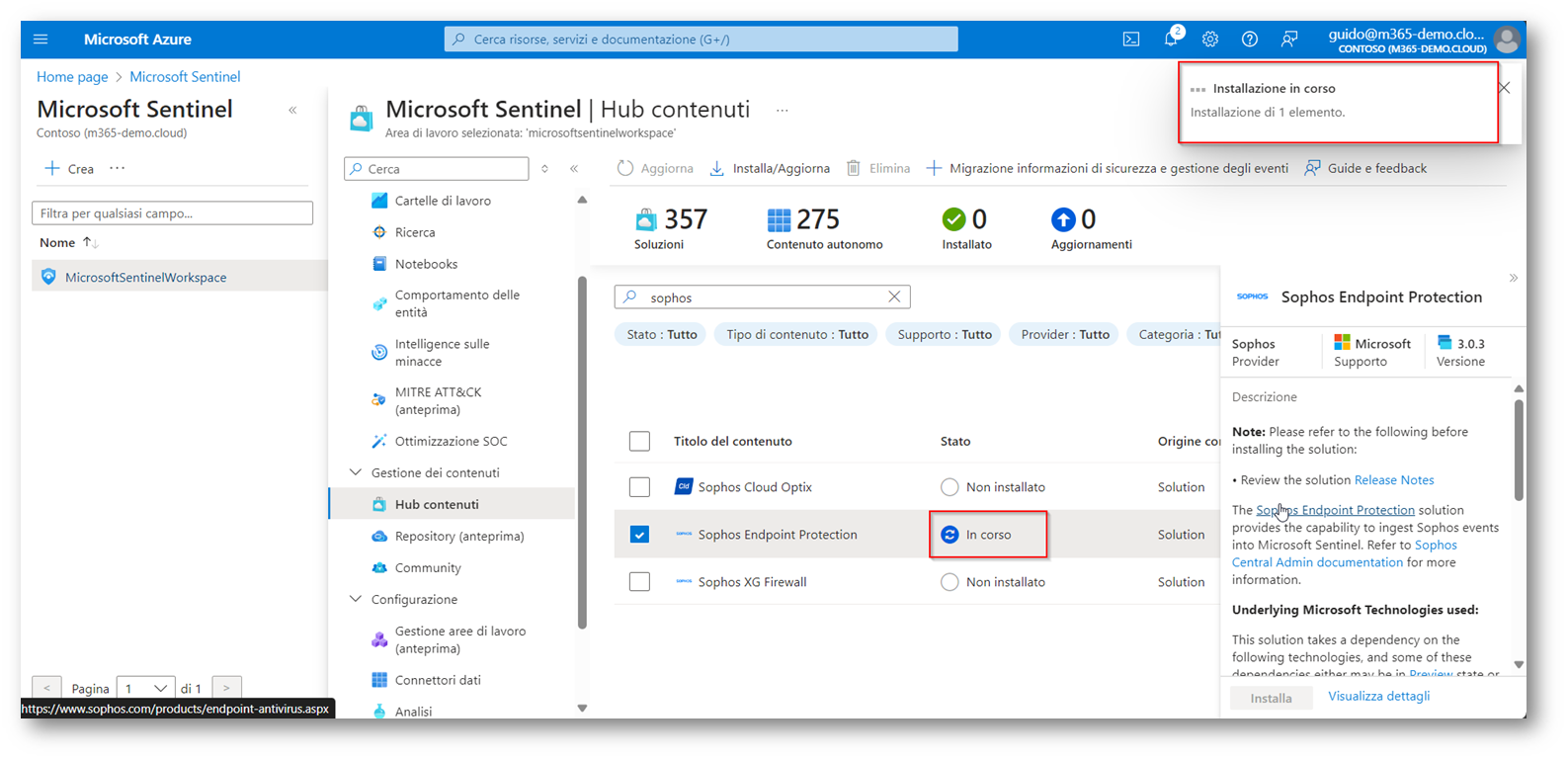Click Installa/Aggiorna in the toolbar
Image resolution: width=1568 pixels, height=760 pixels.
pos(770,168)
